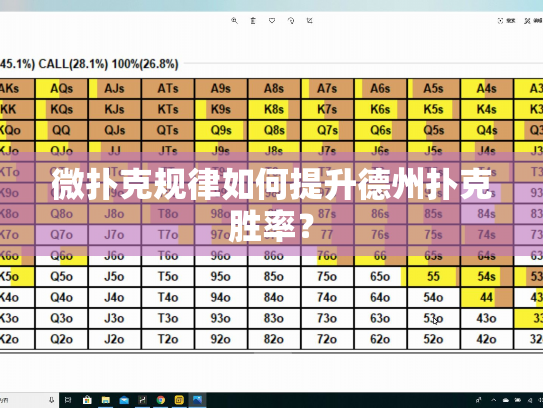Click the K9s cell
Screen dimensions: 543x408
coord(221,109)
